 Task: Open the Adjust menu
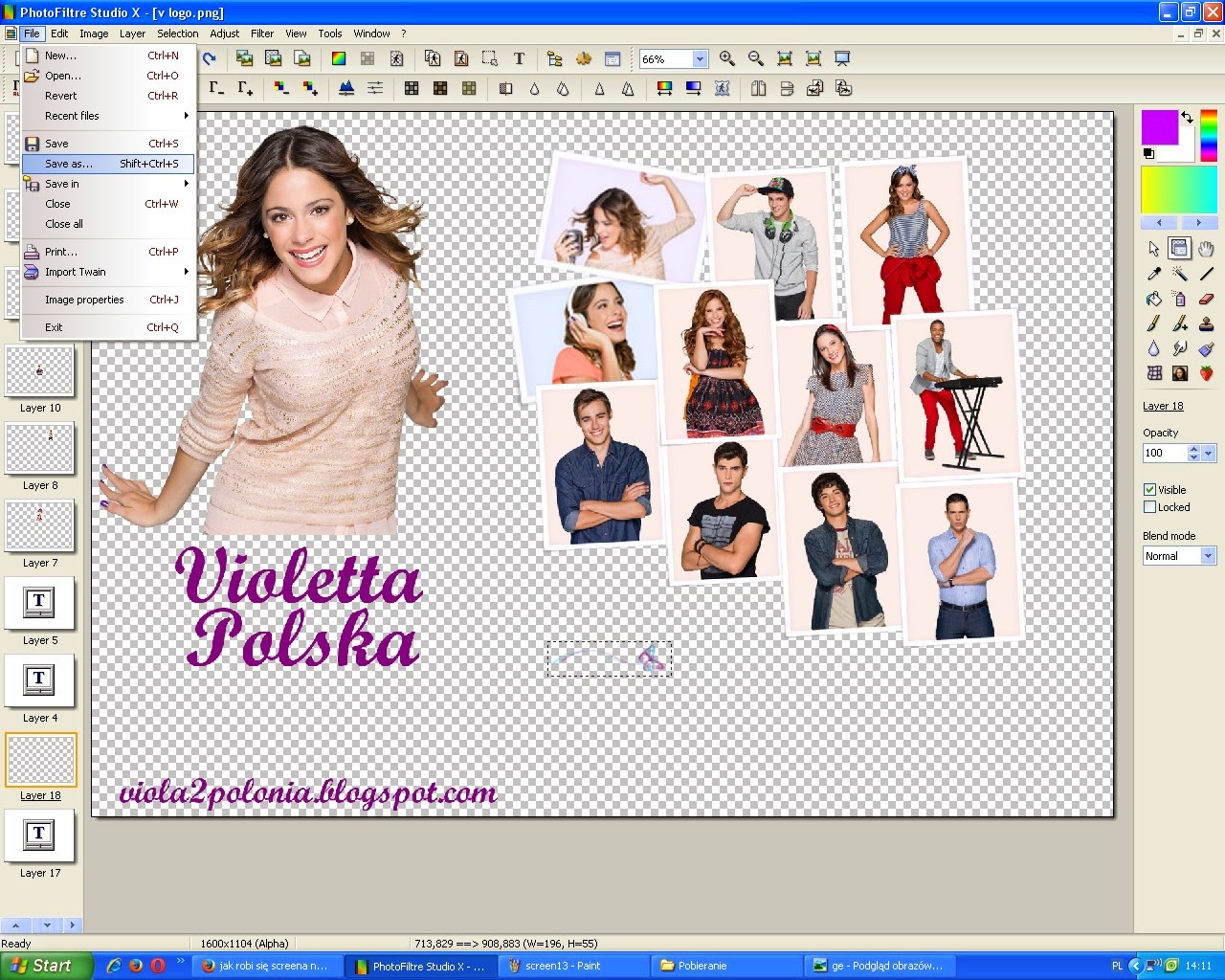(224, 33)
